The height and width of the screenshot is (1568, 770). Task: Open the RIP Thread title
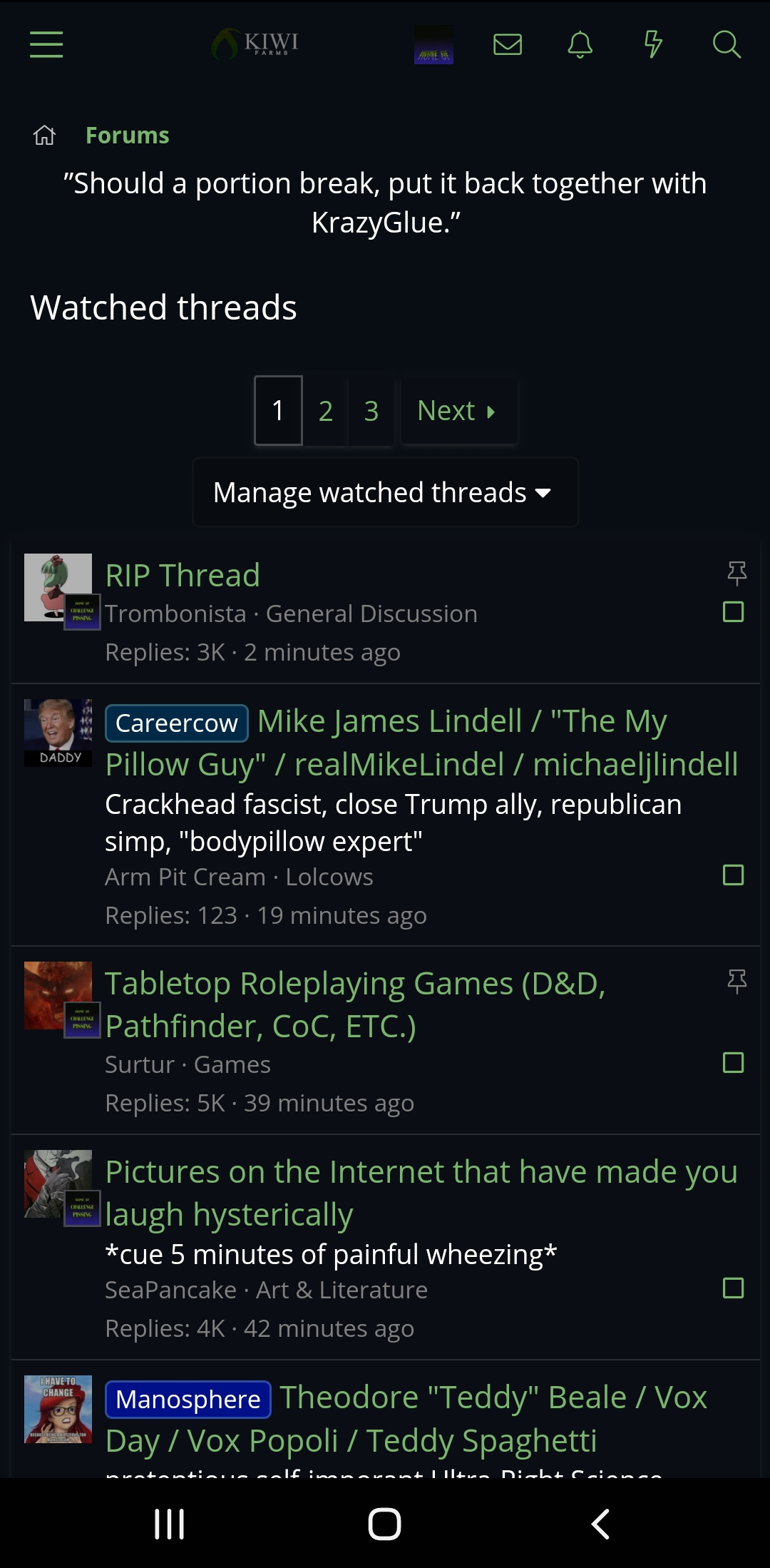coord(183,575)
